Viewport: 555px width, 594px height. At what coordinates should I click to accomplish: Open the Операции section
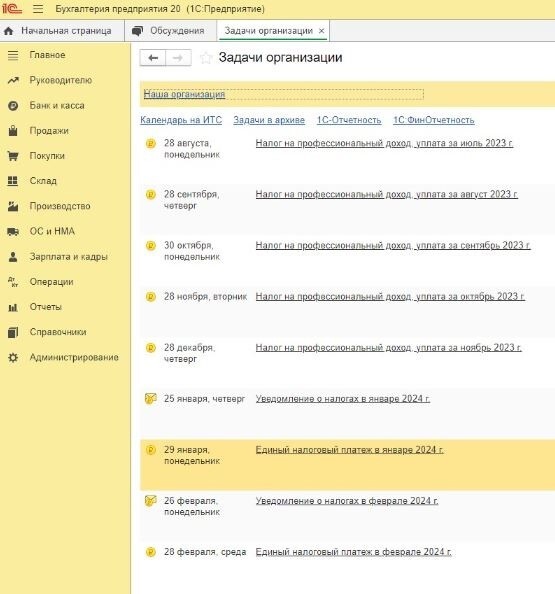(x=52, y=282)
